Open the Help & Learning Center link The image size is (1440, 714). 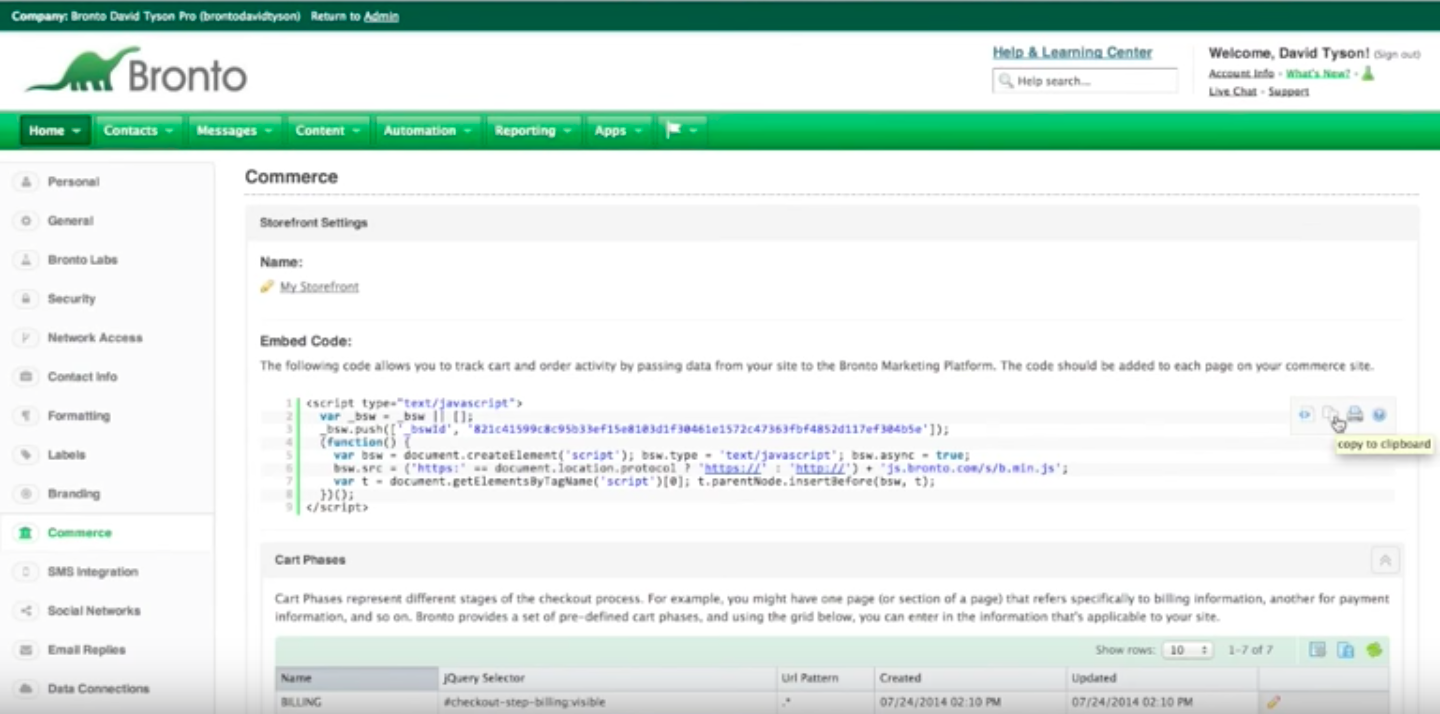[x=1072, y=52]
